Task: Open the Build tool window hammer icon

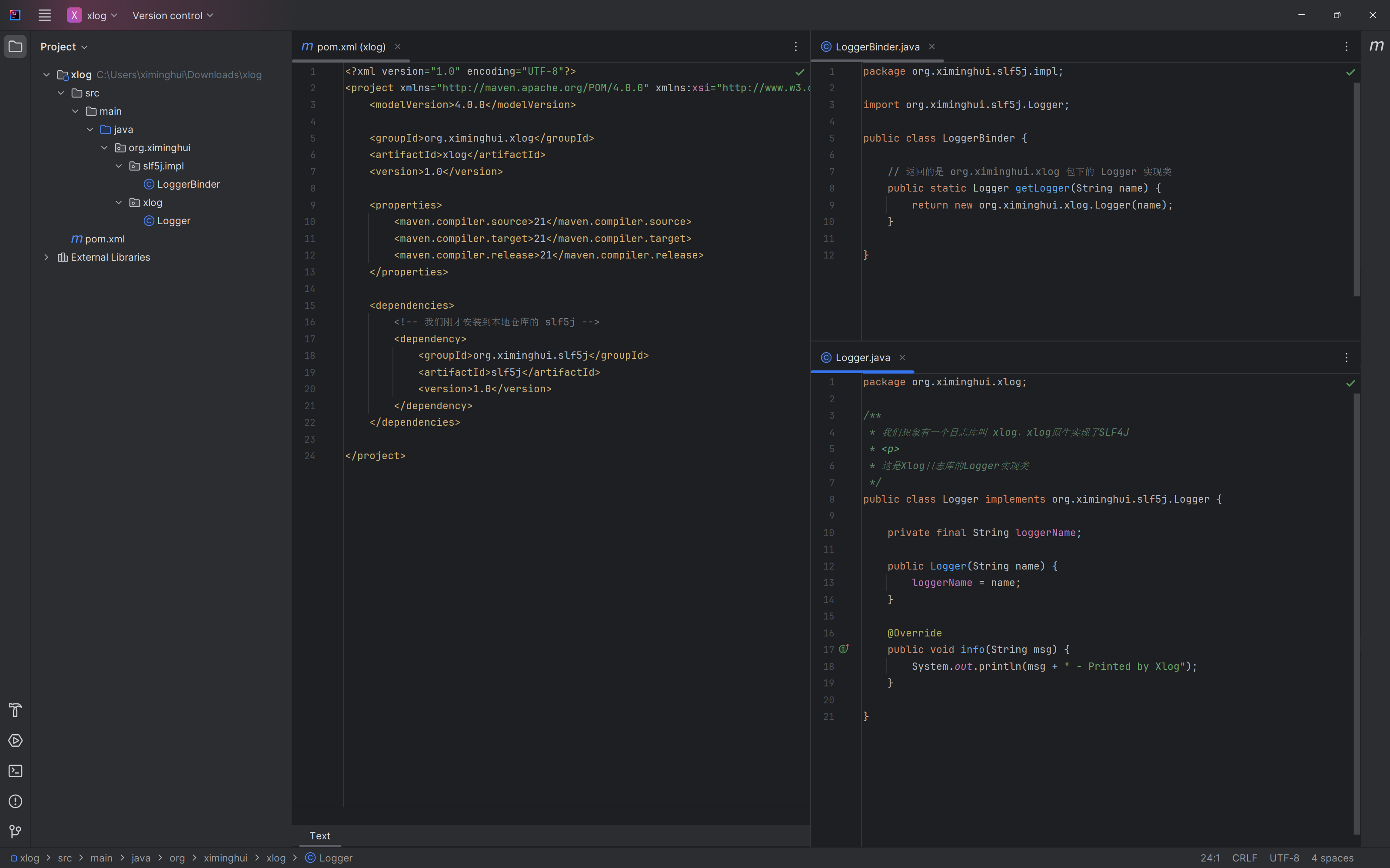Action: [x=16, y=710]
